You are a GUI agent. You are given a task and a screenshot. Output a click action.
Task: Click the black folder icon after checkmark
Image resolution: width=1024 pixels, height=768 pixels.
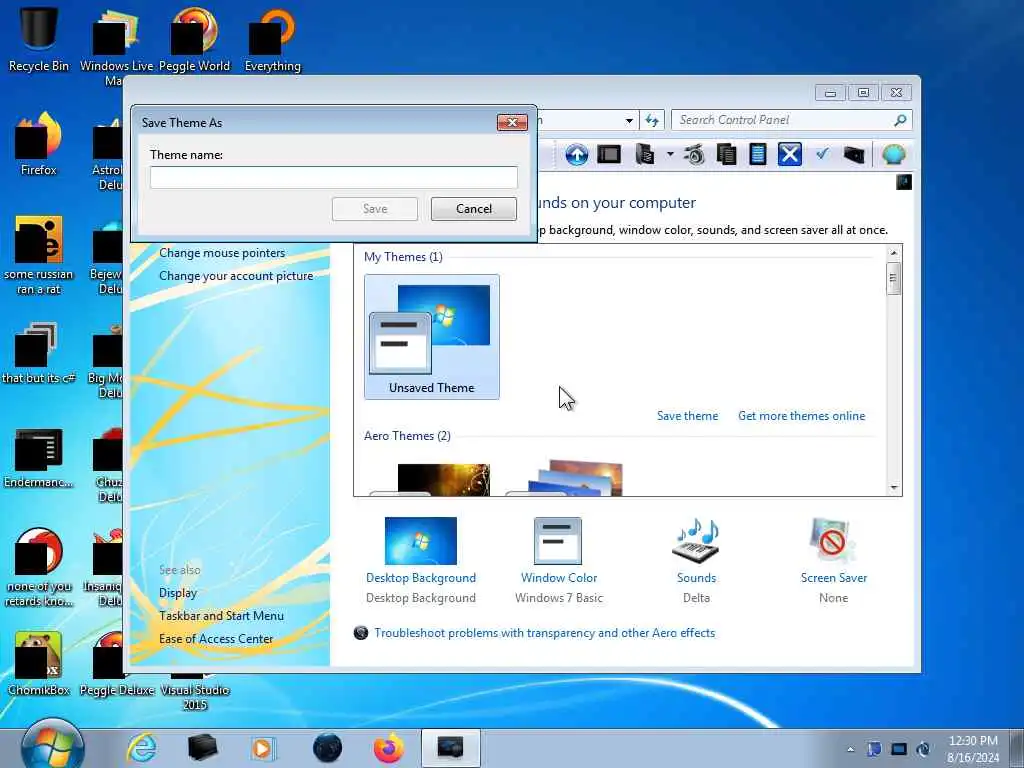point(854,155)
